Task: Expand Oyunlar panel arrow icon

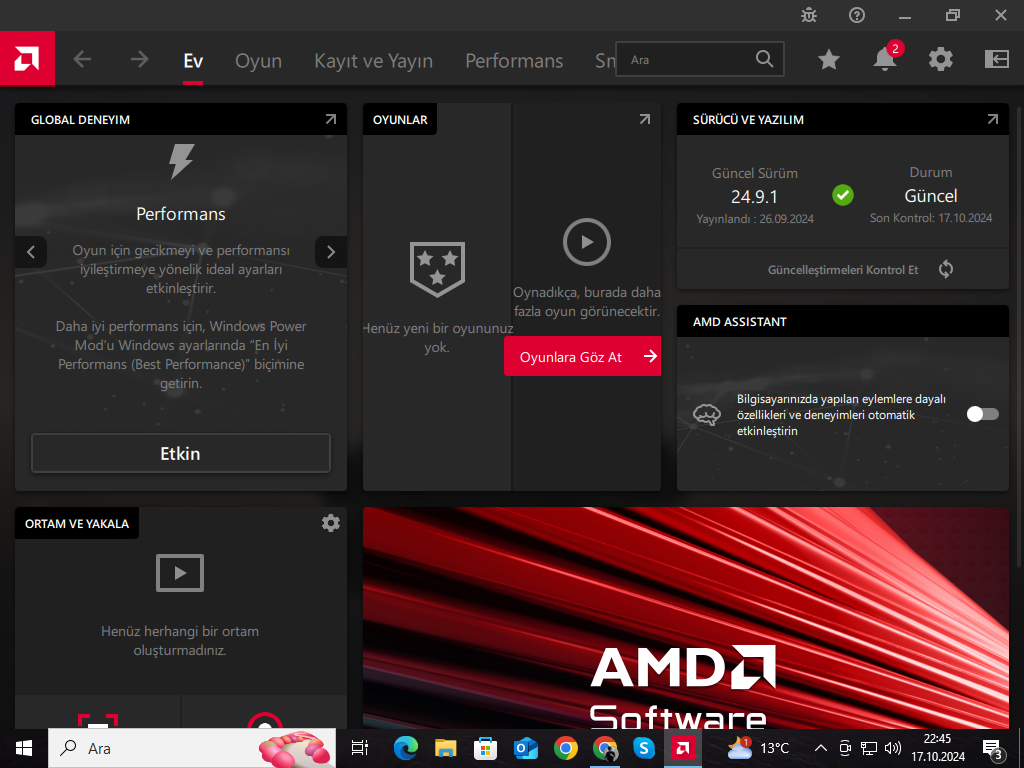Action: click(x=645, y=120)
